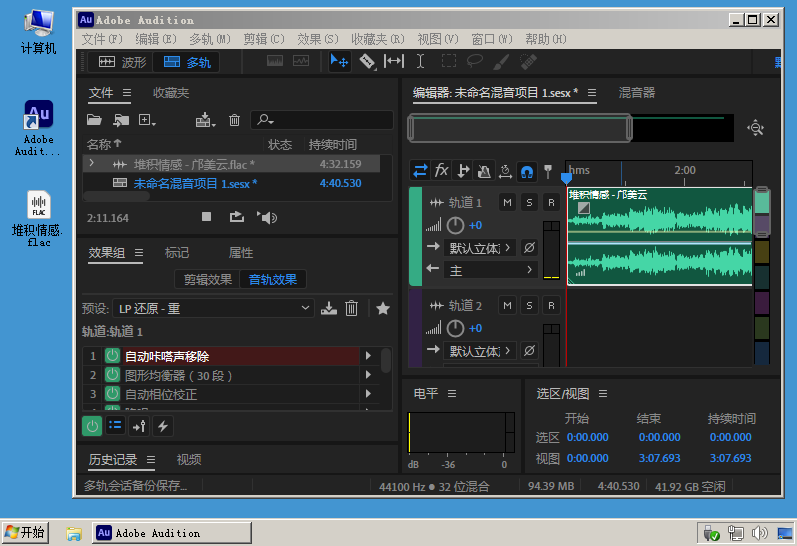Click the timeline zoom navigator bar
Viewport: 797px width, 546px height.
[520, 128]
